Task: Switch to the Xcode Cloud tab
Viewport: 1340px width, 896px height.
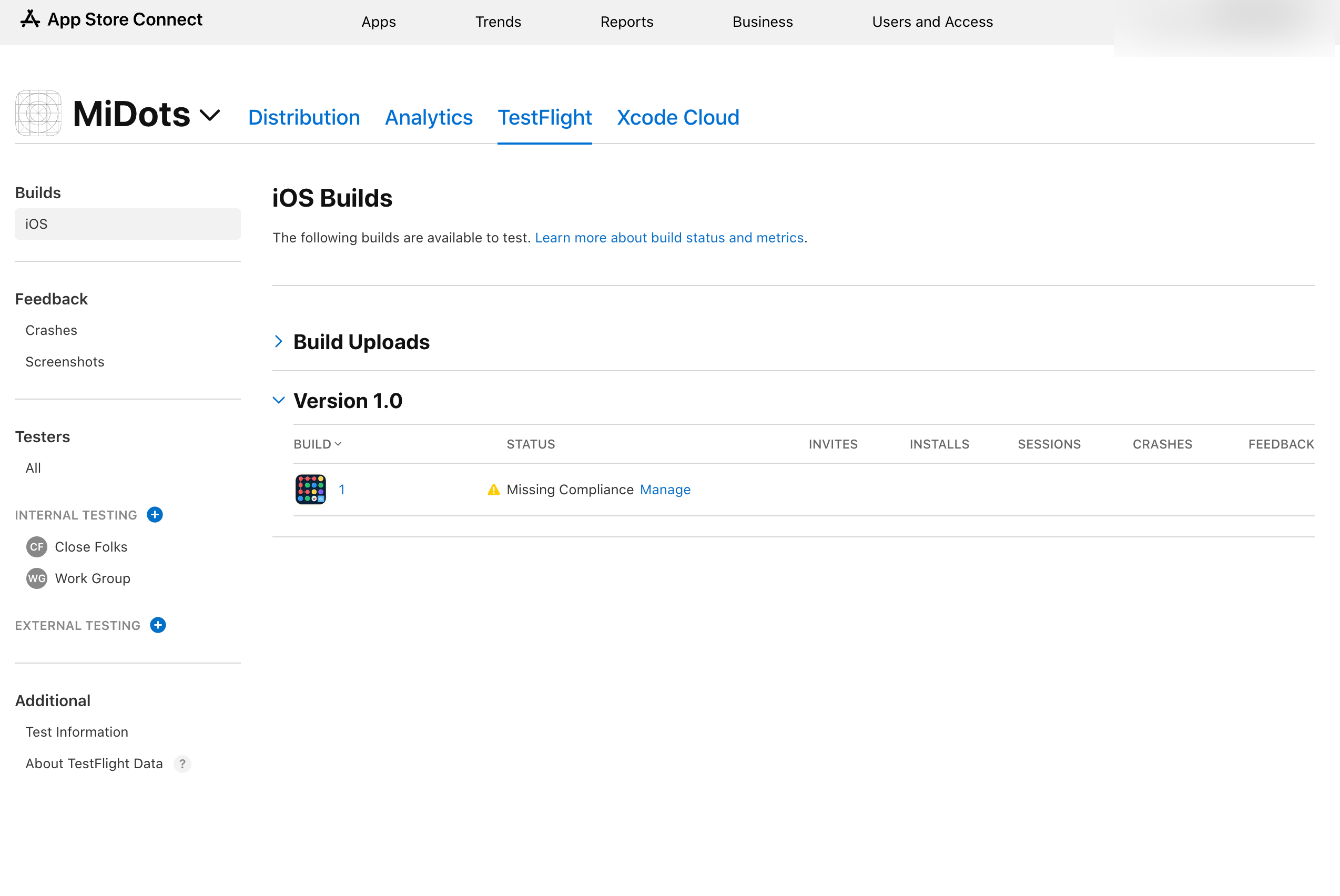Action: (678, 117)
